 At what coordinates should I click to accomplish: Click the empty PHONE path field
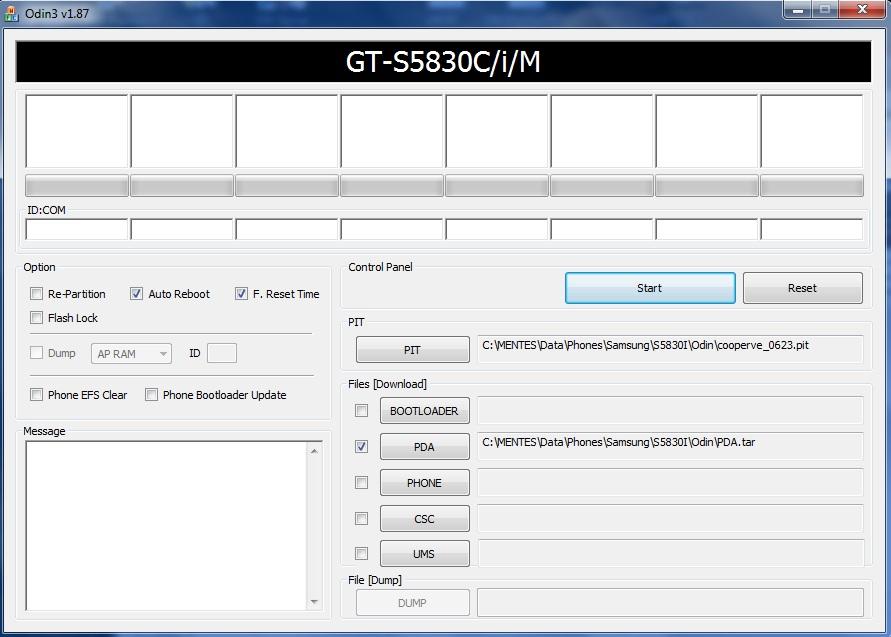coord(670,482)
